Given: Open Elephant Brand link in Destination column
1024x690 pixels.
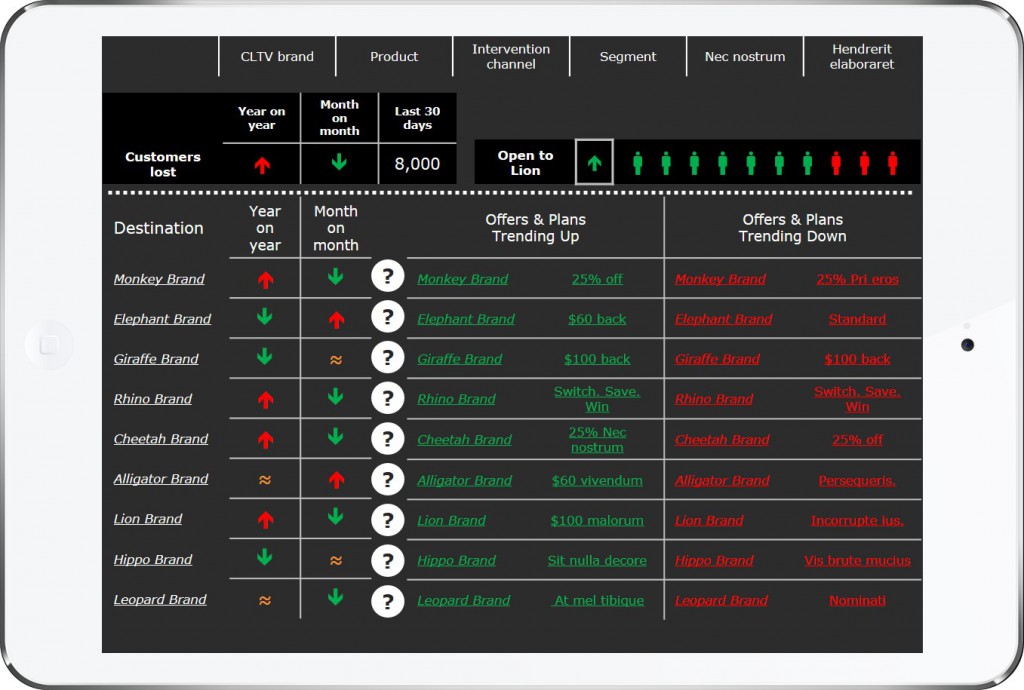Looking at the screenshot, I should coord(162,319).
